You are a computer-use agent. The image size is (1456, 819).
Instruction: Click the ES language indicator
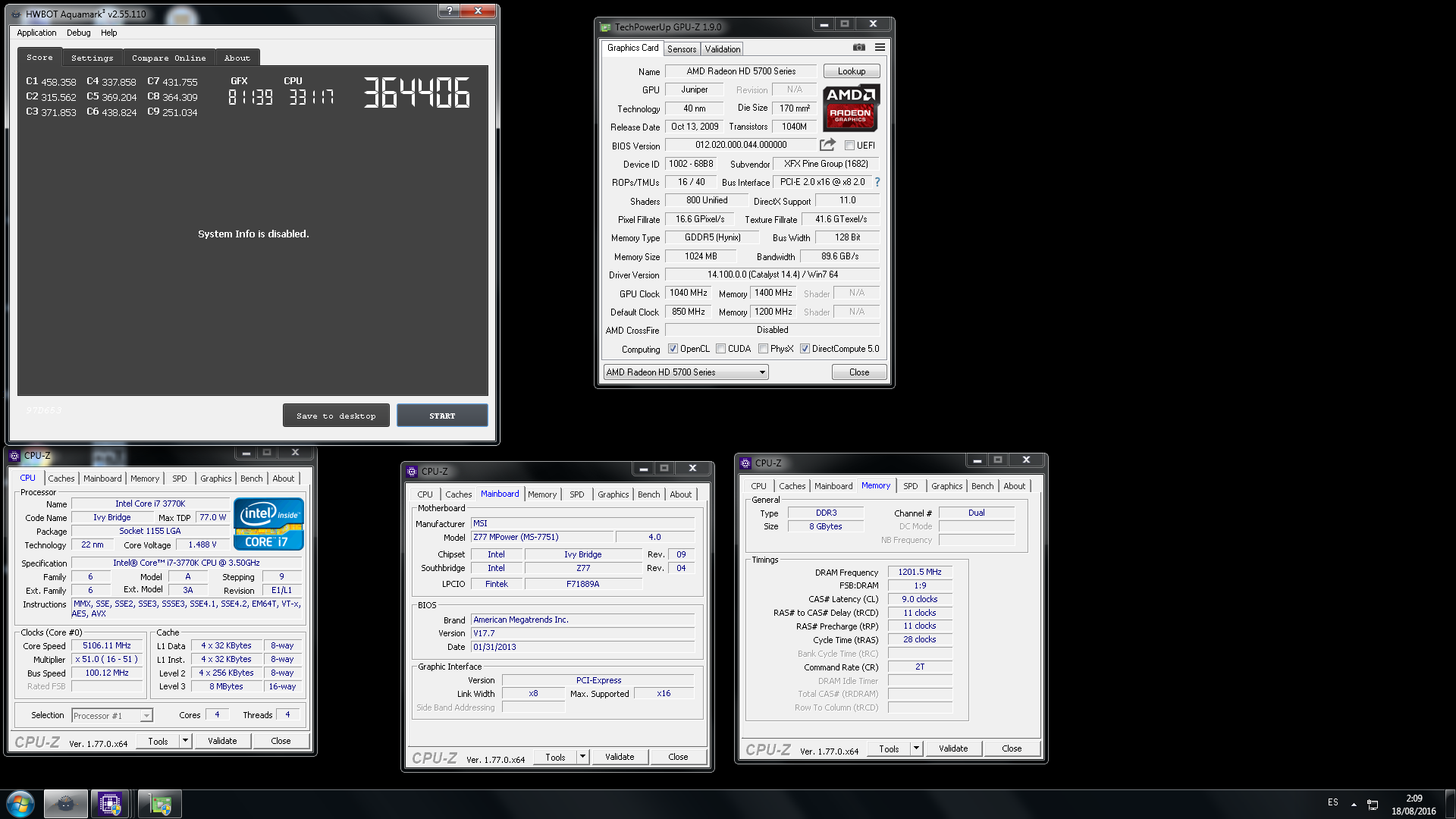coord(1333,802)
